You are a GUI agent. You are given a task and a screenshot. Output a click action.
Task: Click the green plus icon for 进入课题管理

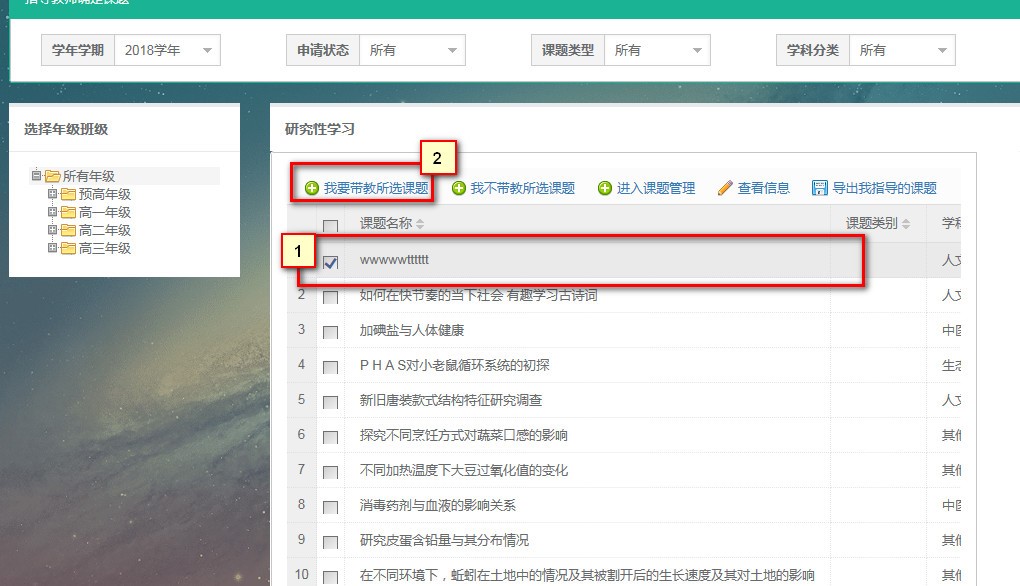[x=605, y=188]
